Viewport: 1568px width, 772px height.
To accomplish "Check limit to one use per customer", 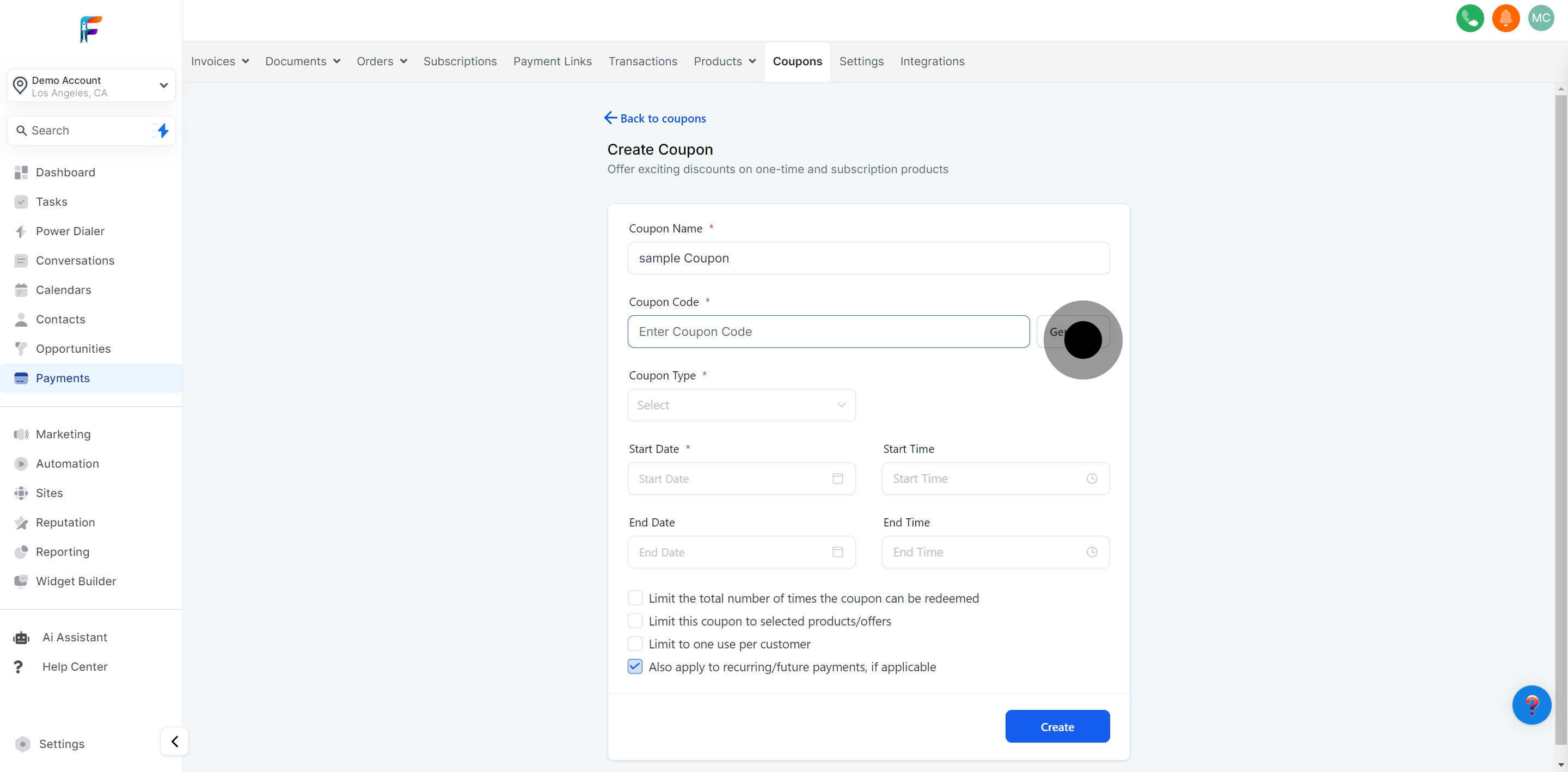I will click(635, 644).
